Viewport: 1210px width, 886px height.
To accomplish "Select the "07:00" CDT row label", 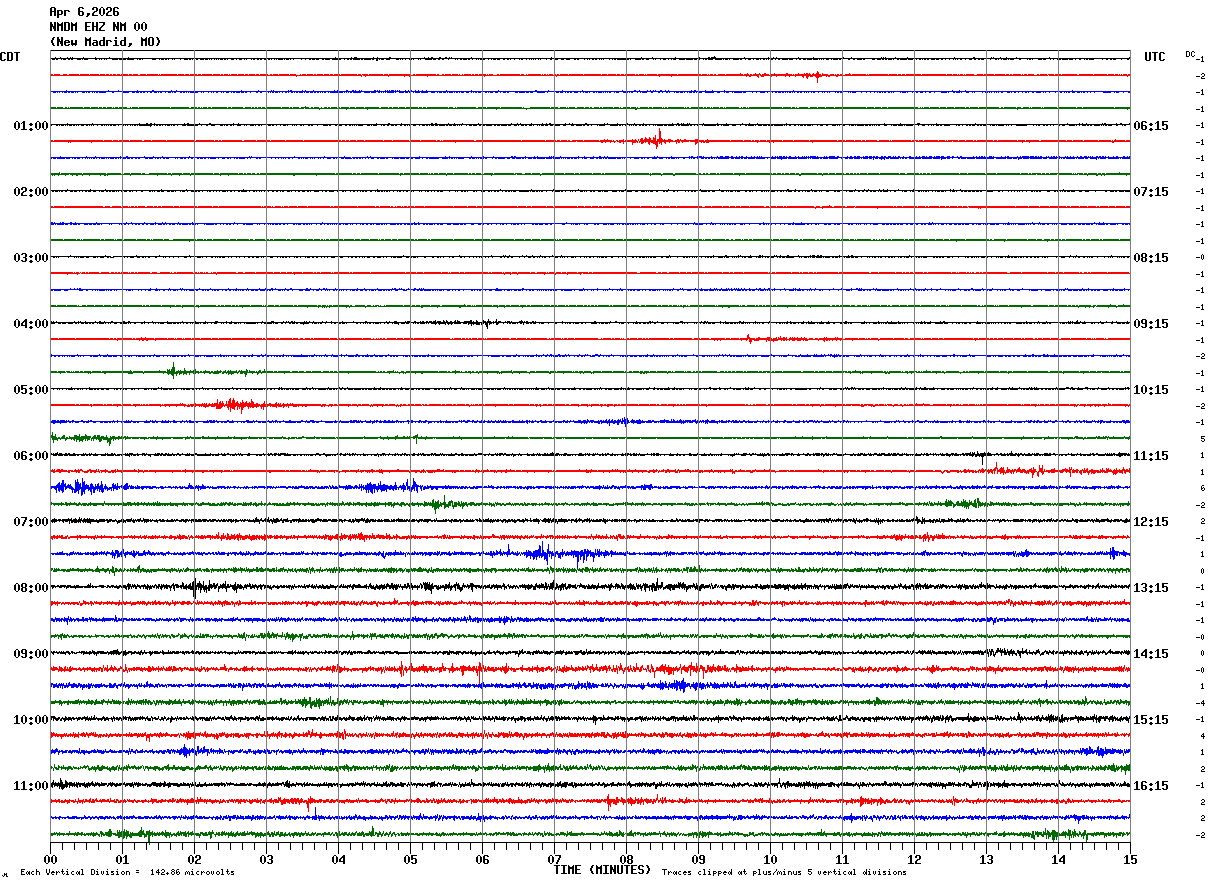I will coord(31,522).
